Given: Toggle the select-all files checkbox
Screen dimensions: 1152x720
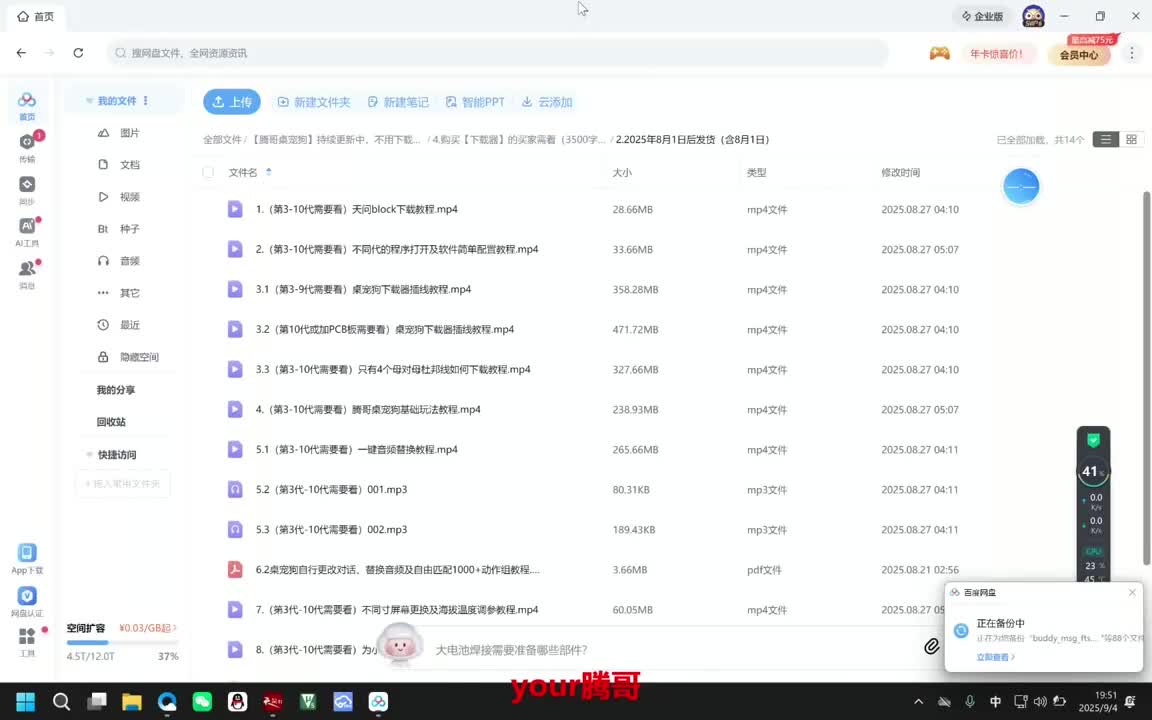Looking at the screenshot, I should 209,172.
